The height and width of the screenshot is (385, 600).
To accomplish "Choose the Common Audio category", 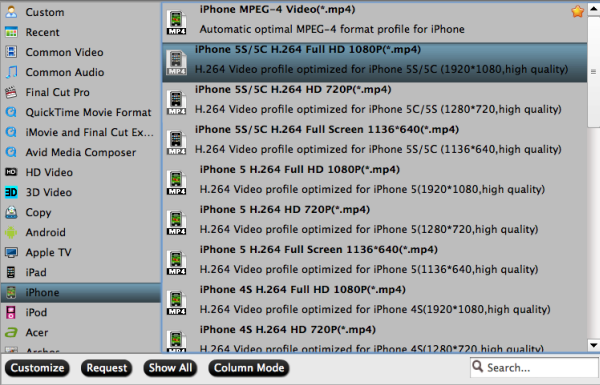I will click(x=81, y=72).
